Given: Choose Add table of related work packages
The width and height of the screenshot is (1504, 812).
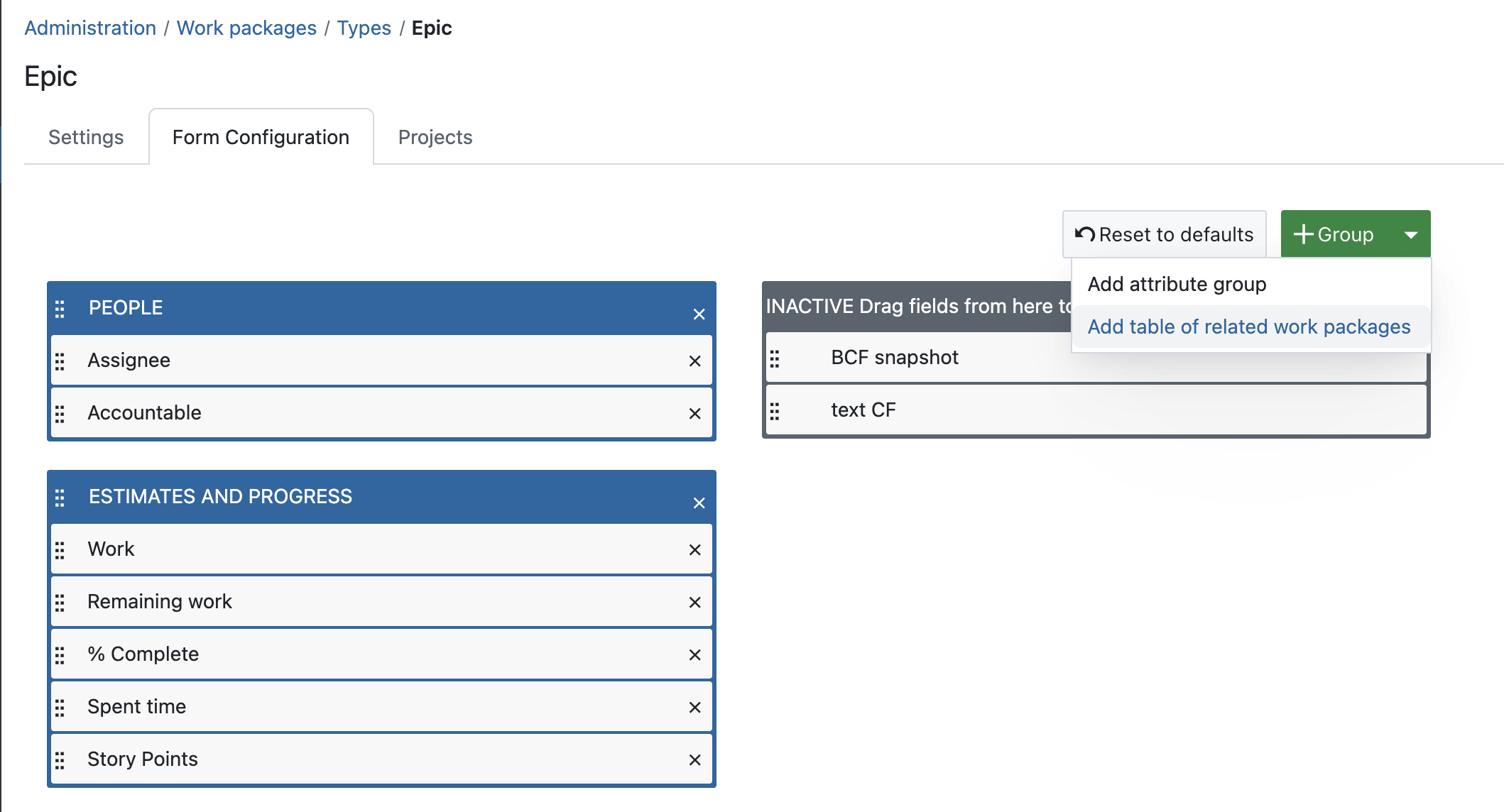Looking at the screenshot, I should [1249, 327].
